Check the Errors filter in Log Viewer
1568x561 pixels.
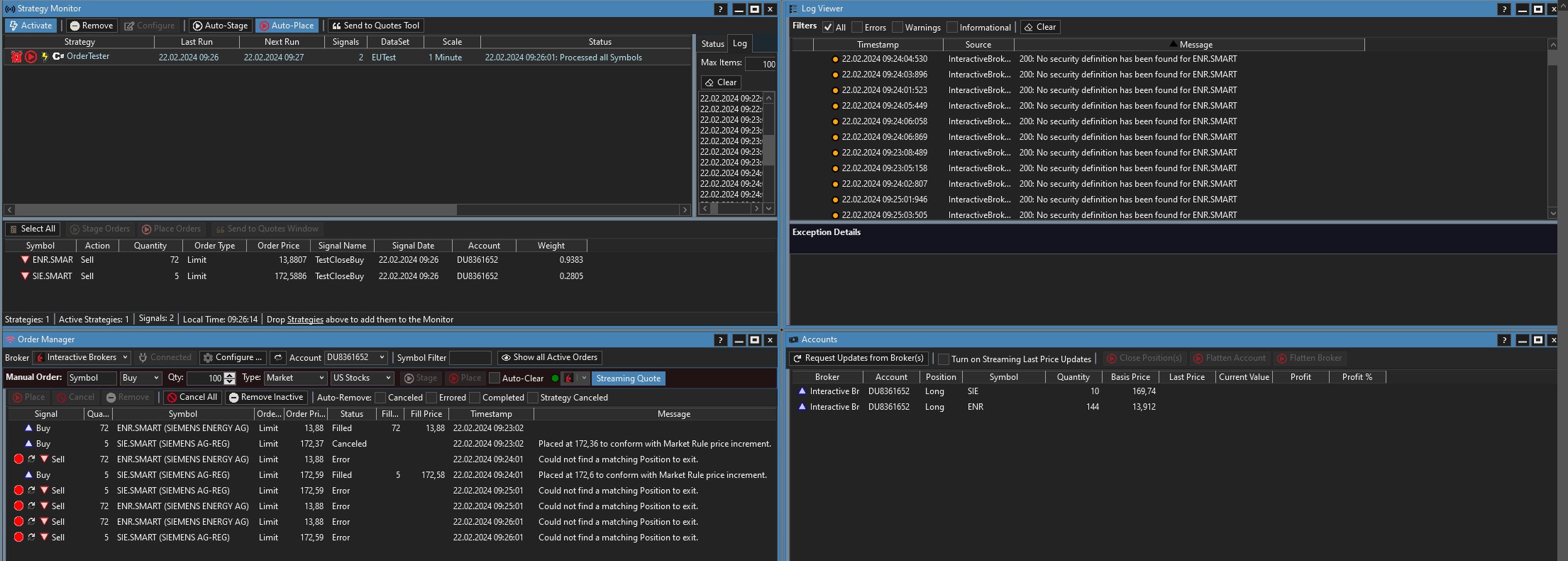[857, 28]
